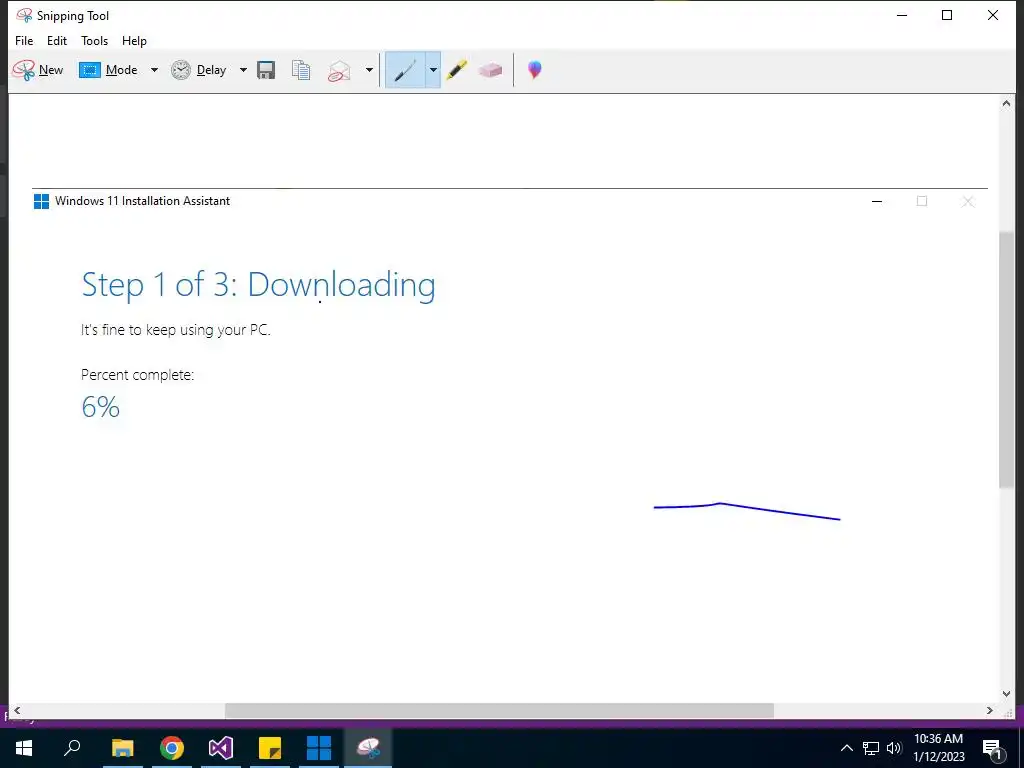Click the 'Step 1 of 3: Downloading' heading
This screenshot has height=768, width=1024.
point(259,285)
